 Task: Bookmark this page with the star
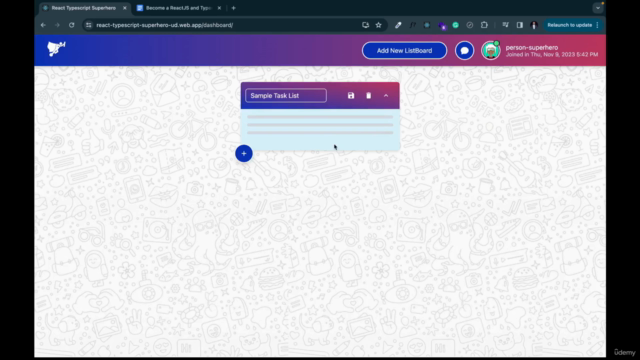tap(378, 25)
